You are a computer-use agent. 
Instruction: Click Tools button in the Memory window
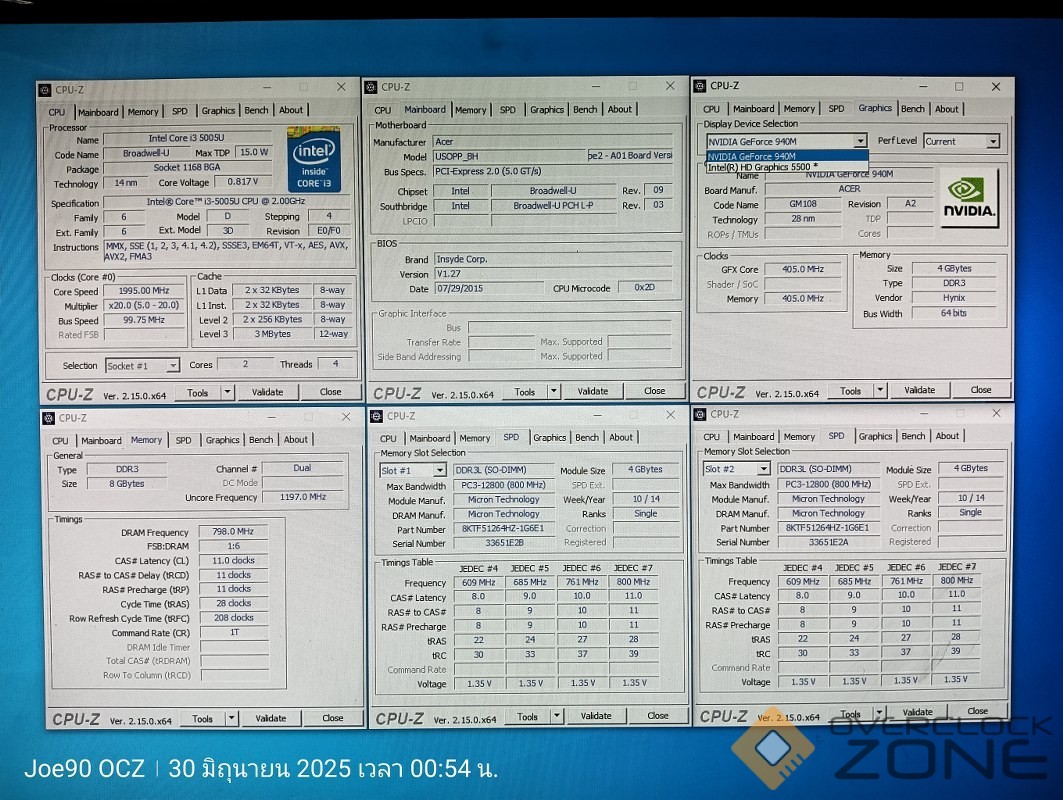point(202,719)
